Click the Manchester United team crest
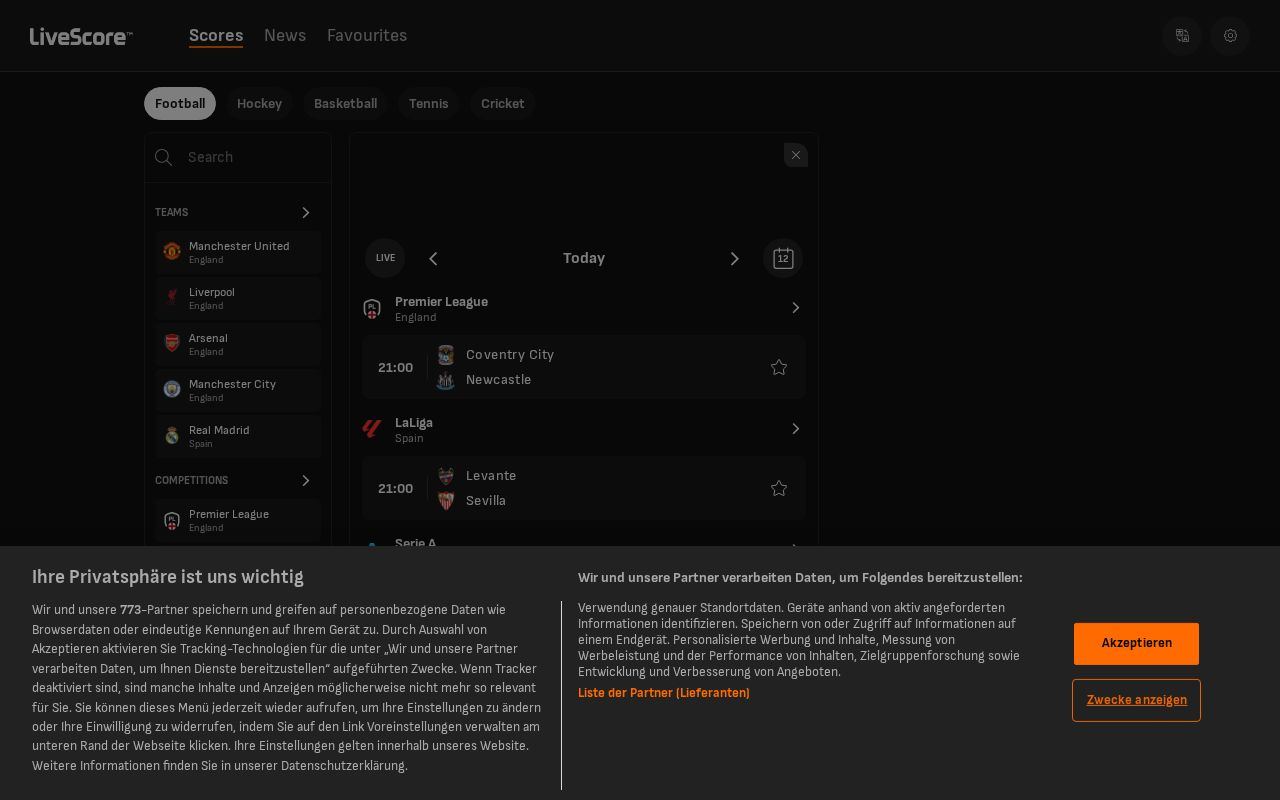 [x=172, y=251]
